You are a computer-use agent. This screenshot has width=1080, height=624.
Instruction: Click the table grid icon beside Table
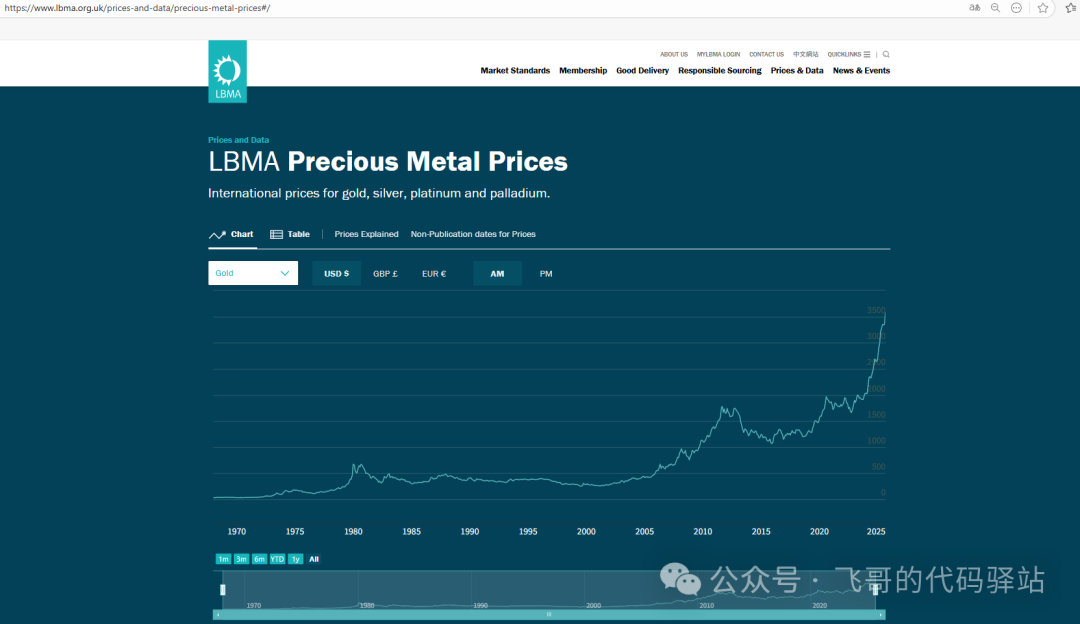pyautogui.click(x=276, y=234)
